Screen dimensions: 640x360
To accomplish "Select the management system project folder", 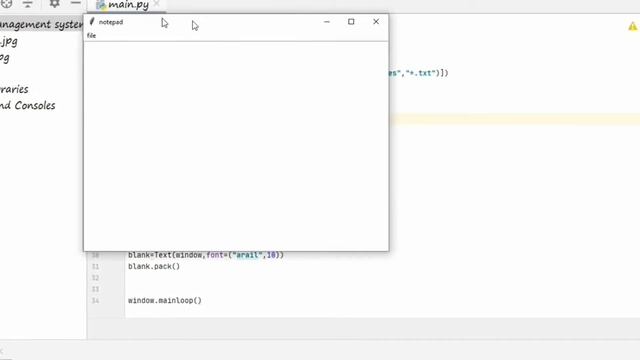I will [x=41, y=24].
